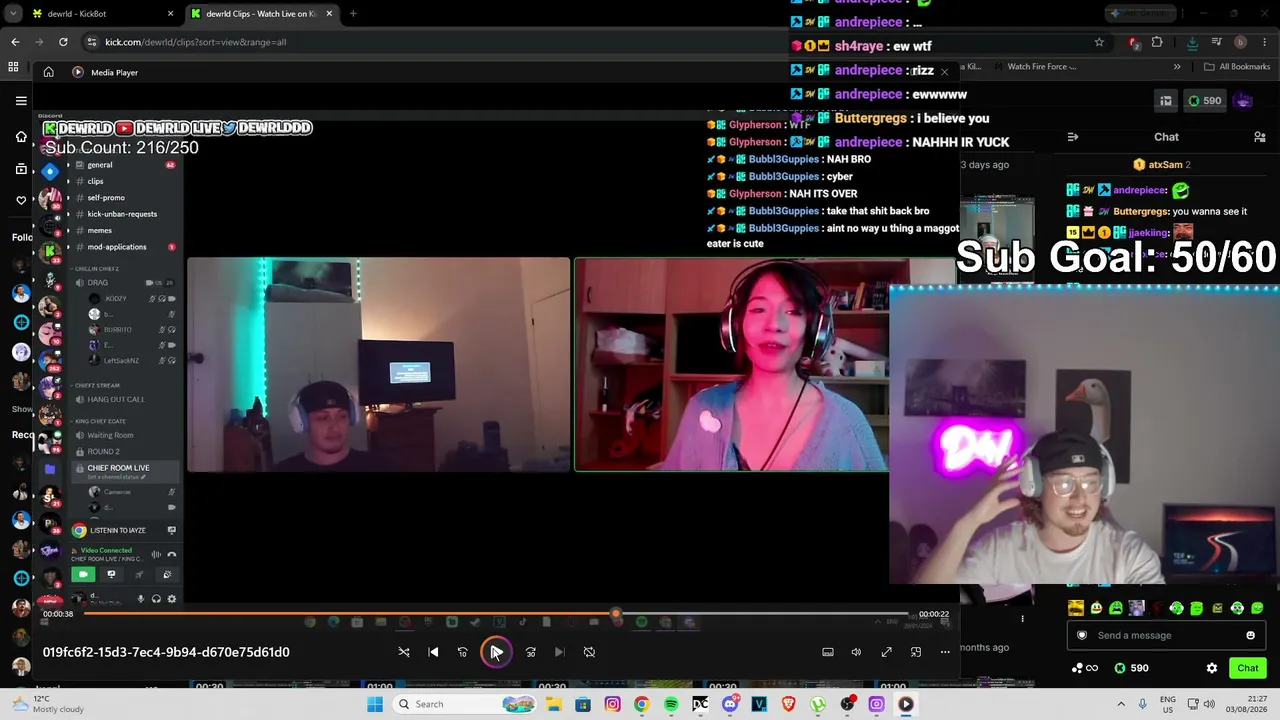Click the Media Player app logo
Image resolution: width=1280 pixels, height=720 pixels.
78,72
